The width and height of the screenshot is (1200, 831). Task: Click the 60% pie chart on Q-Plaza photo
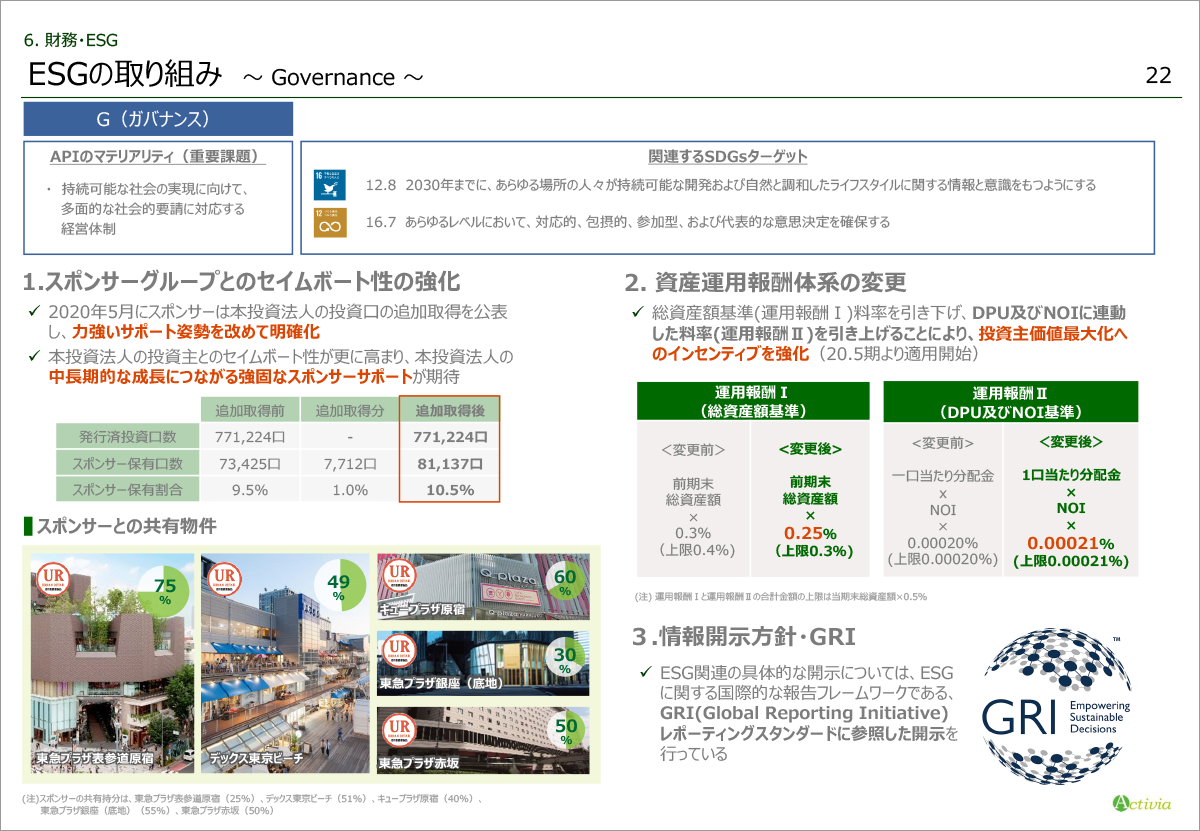(x=565, y=584)
